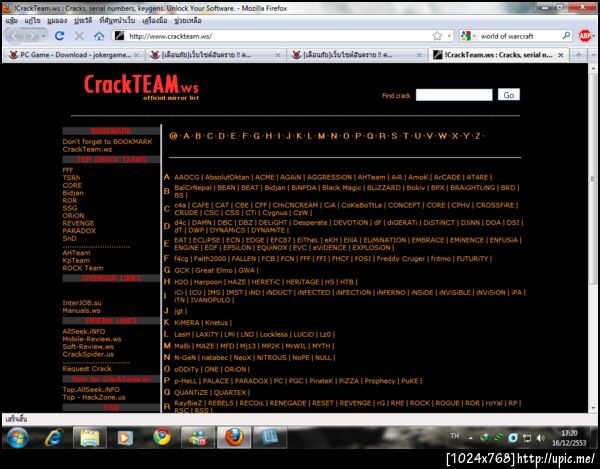The width and height of the screenshot is (600, 469).
Task: Open the third Firefox menu bar item
Action: pyautogui.click(x=57, y=21)
